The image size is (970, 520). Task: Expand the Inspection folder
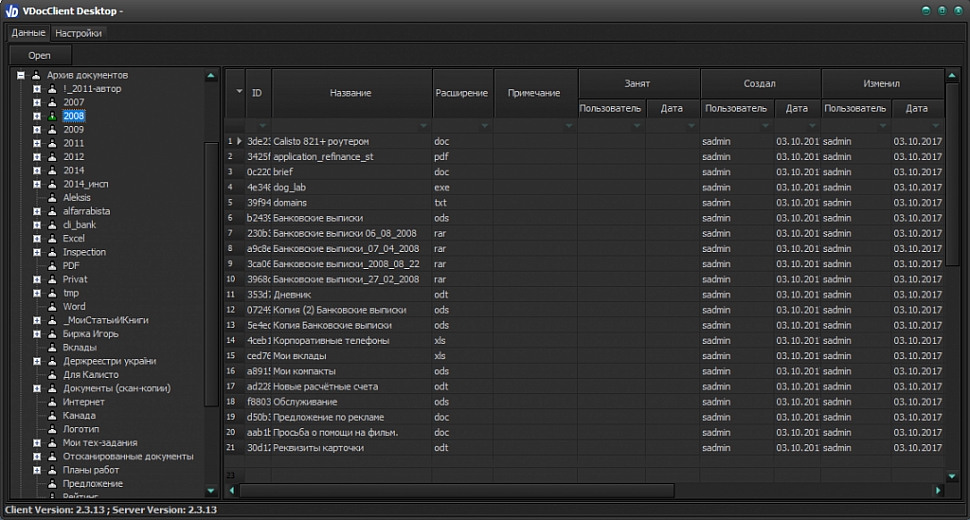click(36, 252)
